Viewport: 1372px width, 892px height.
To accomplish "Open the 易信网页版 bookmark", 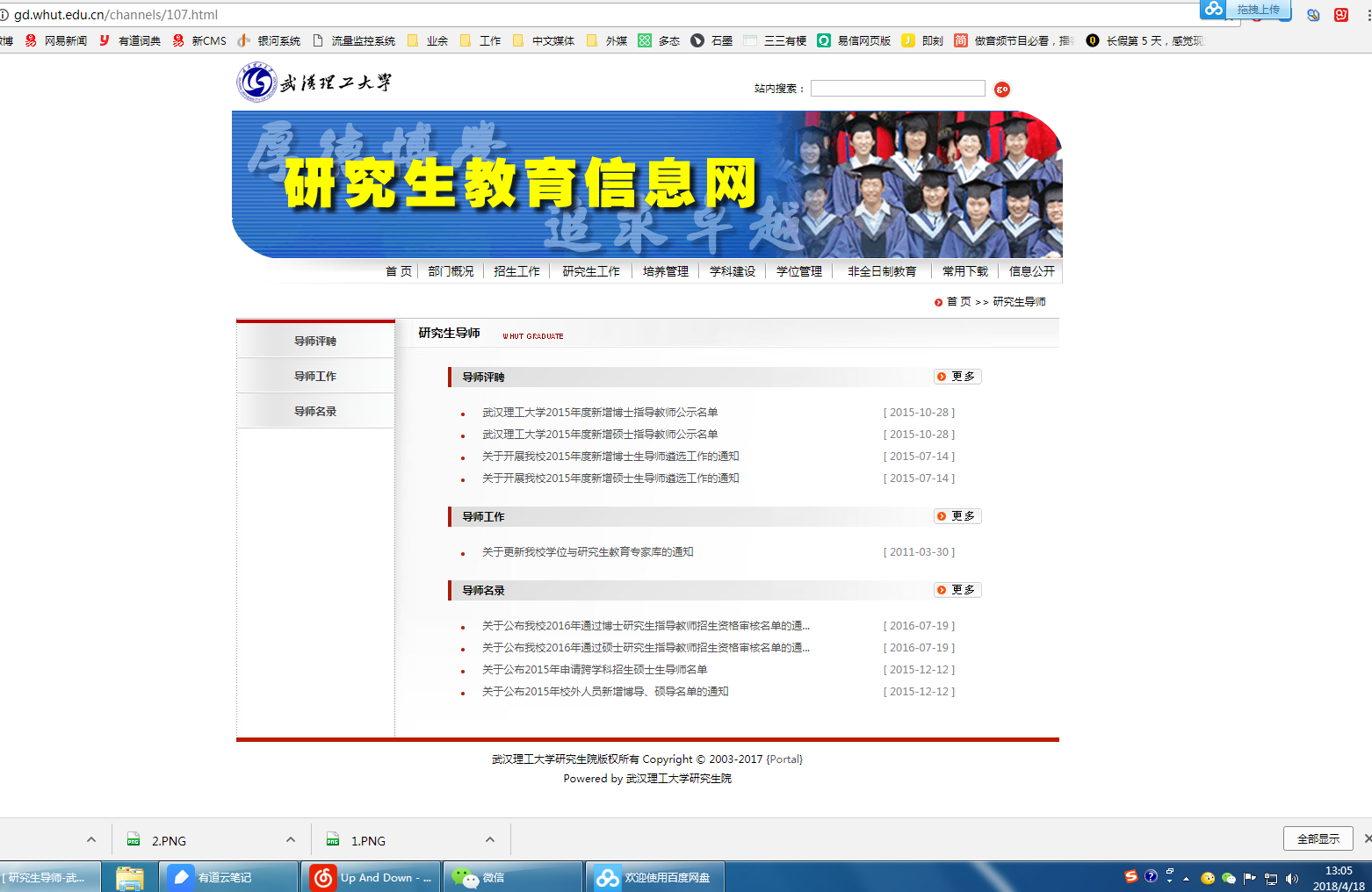I will click(854, 40).
